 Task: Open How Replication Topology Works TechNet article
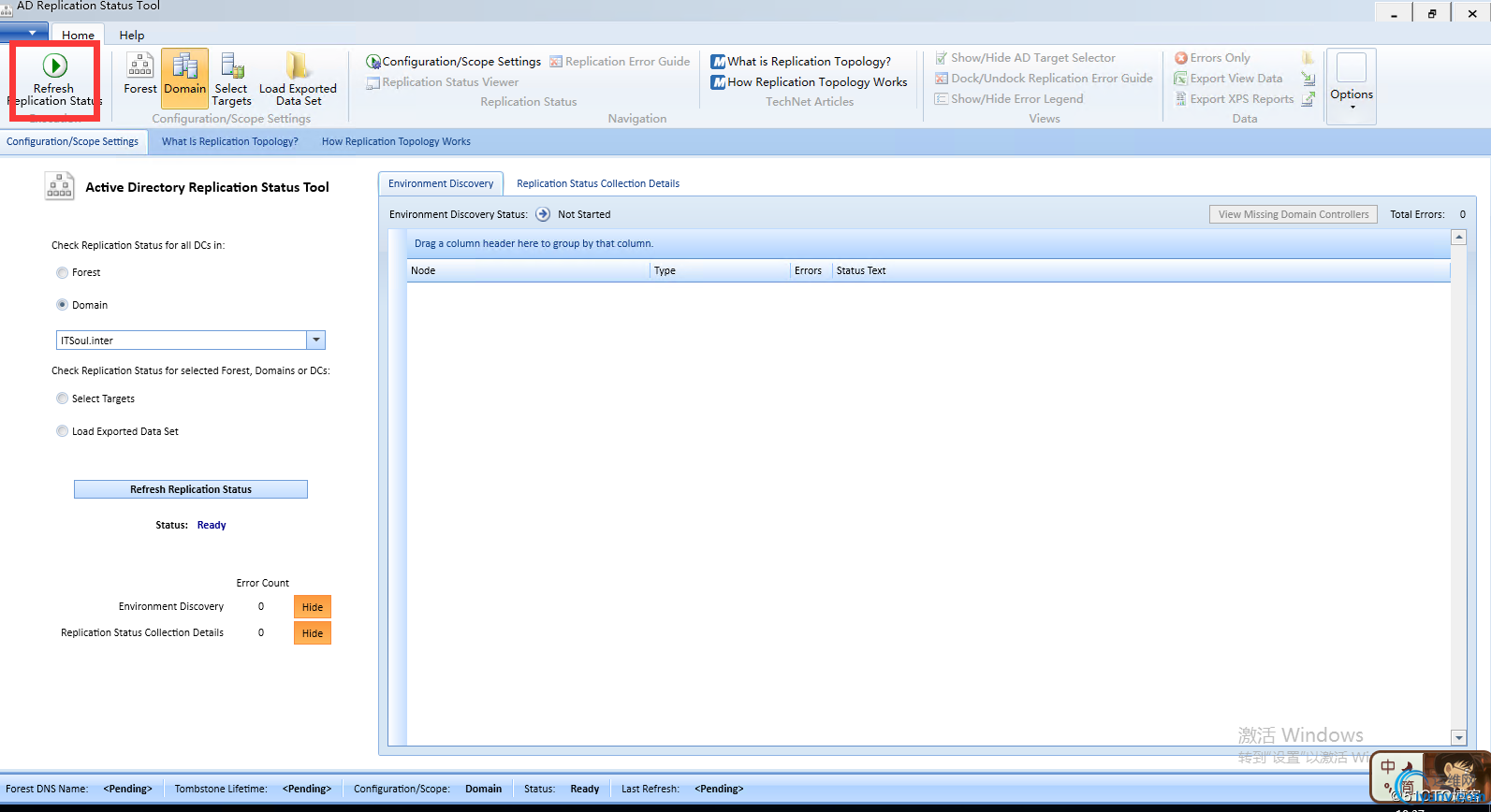pos(809,82)
